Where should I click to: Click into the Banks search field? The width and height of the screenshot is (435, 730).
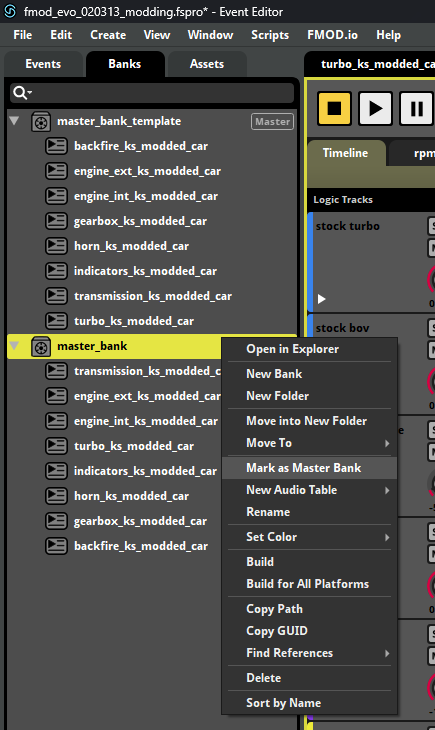click(x=152, y=93)
